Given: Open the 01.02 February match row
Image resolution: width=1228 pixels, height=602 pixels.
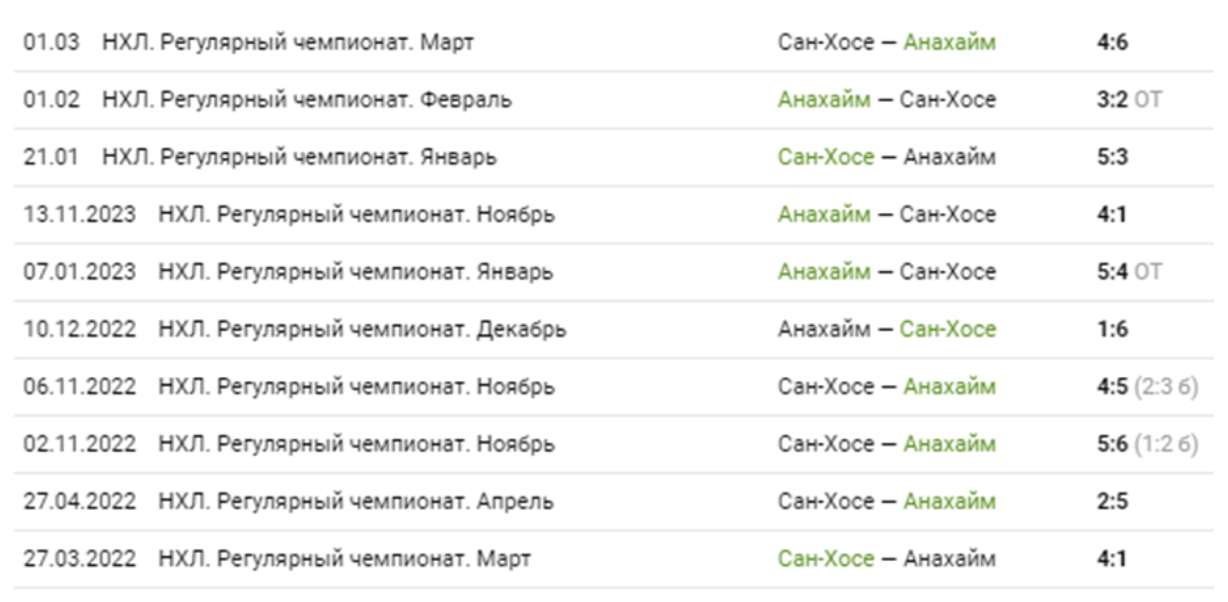Looking at the screenshot, I should (x=306, y=100).
